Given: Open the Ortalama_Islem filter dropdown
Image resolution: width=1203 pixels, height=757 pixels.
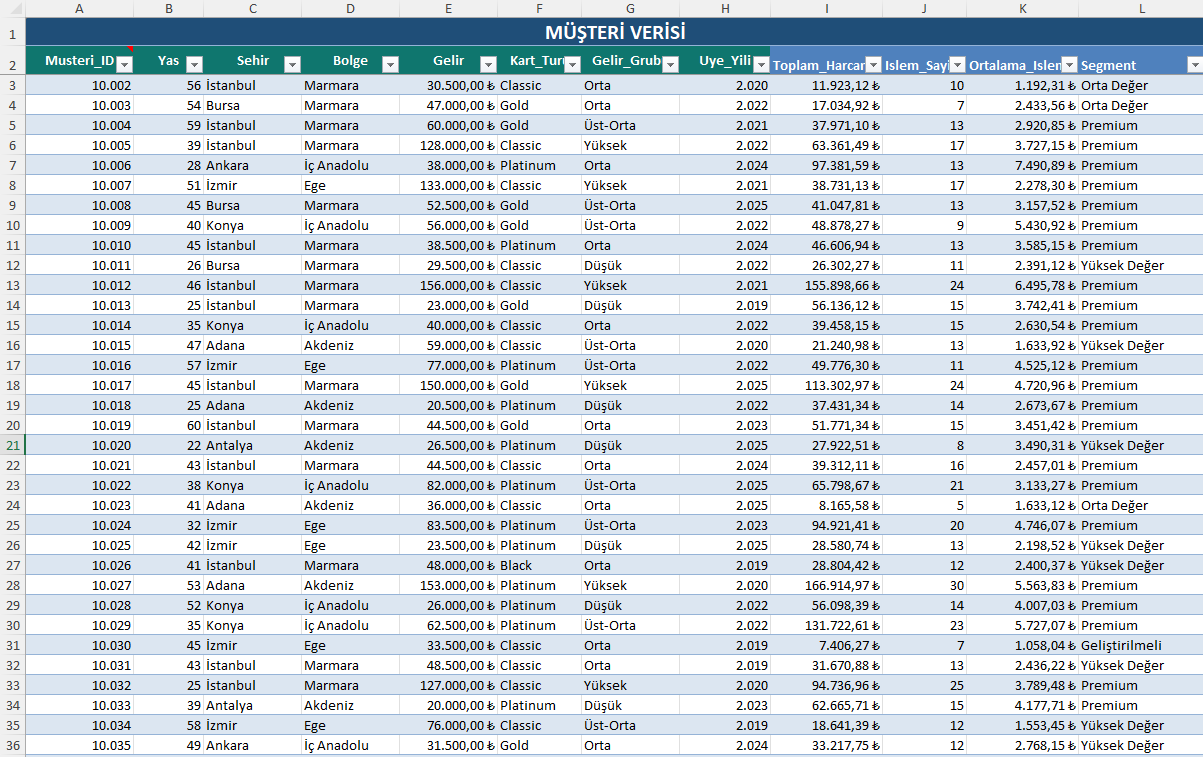Looking at the screenshot, I should tap(1069, 64).
